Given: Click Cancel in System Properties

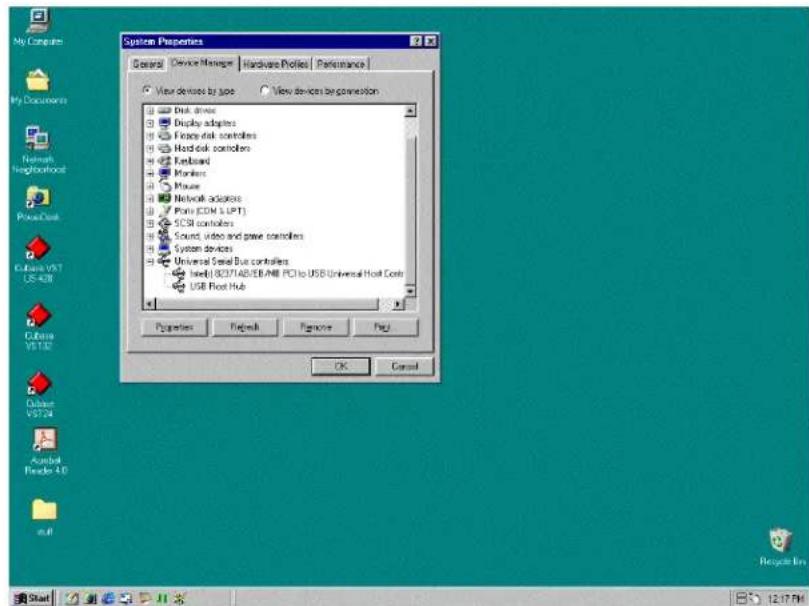Looking at the screenshot, I should (x=404, y=366).
